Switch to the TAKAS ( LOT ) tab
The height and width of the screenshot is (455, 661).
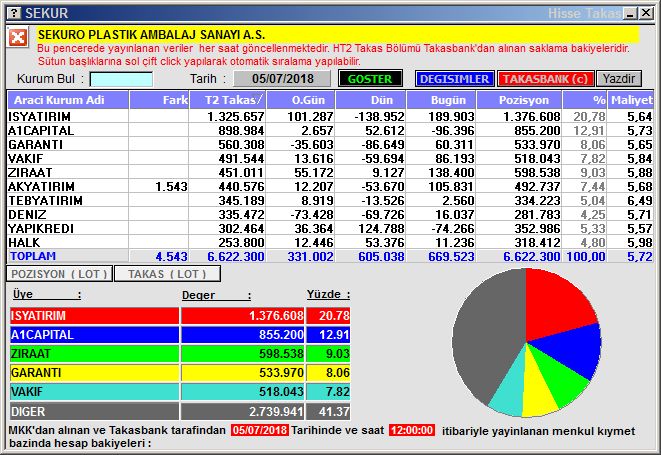(167, 273)
